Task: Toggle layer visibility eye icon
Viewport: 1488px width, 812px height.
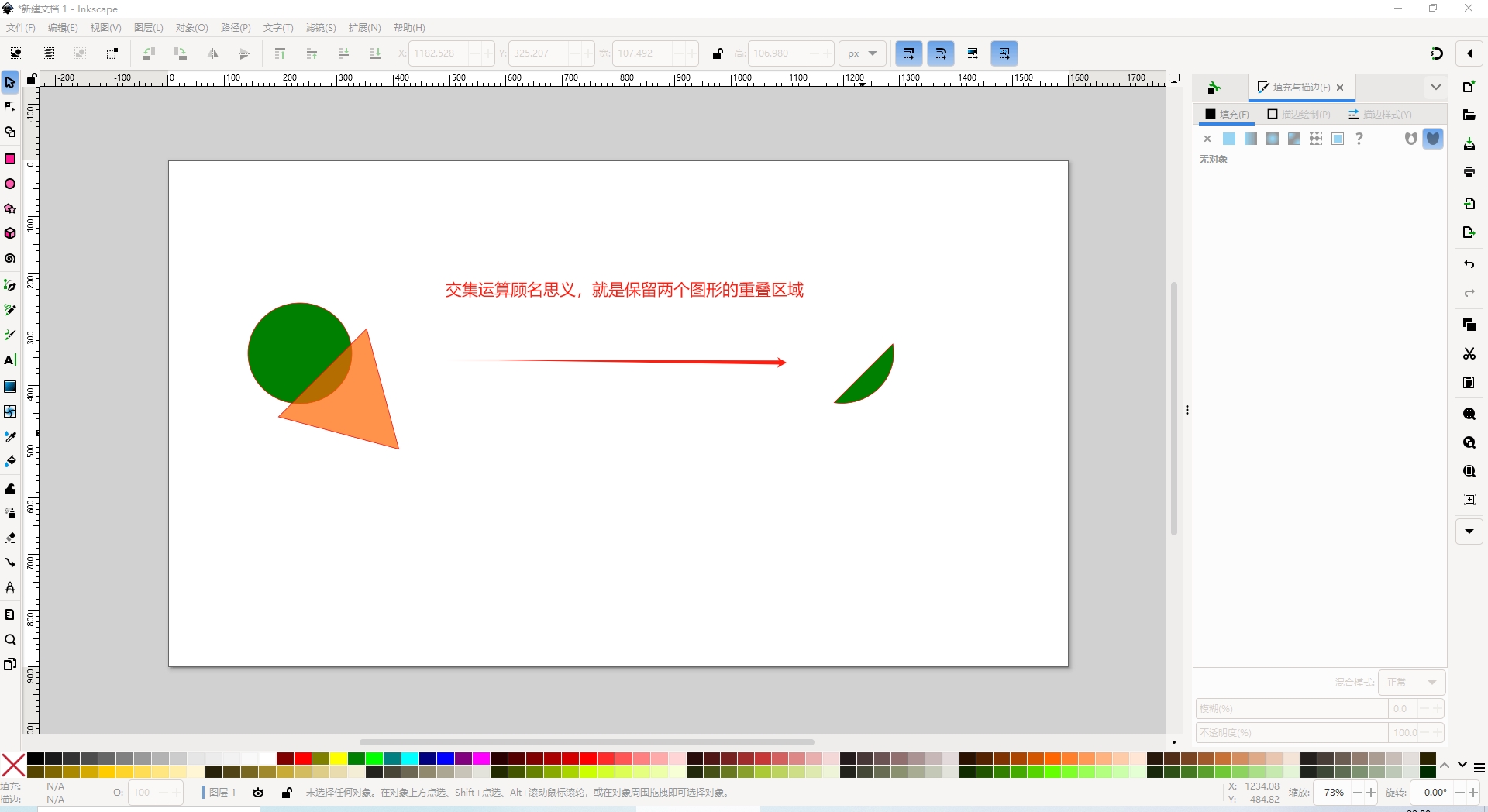Action: [258, 793]
